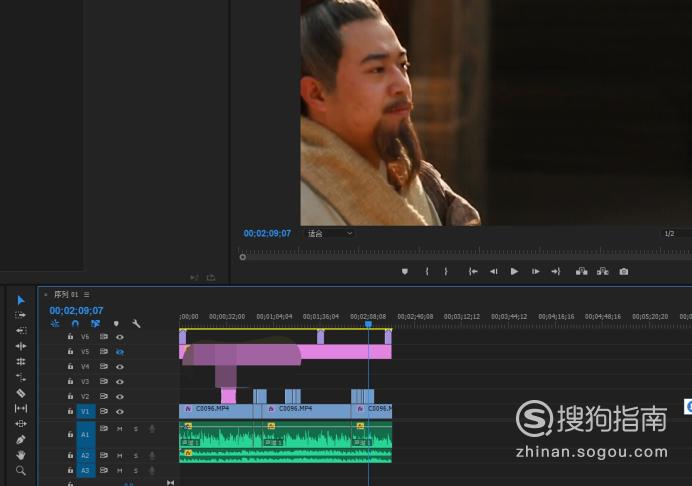Select the Selection arrow tool
Viewport: 692px width, 486px height.
tap(20, 300)
